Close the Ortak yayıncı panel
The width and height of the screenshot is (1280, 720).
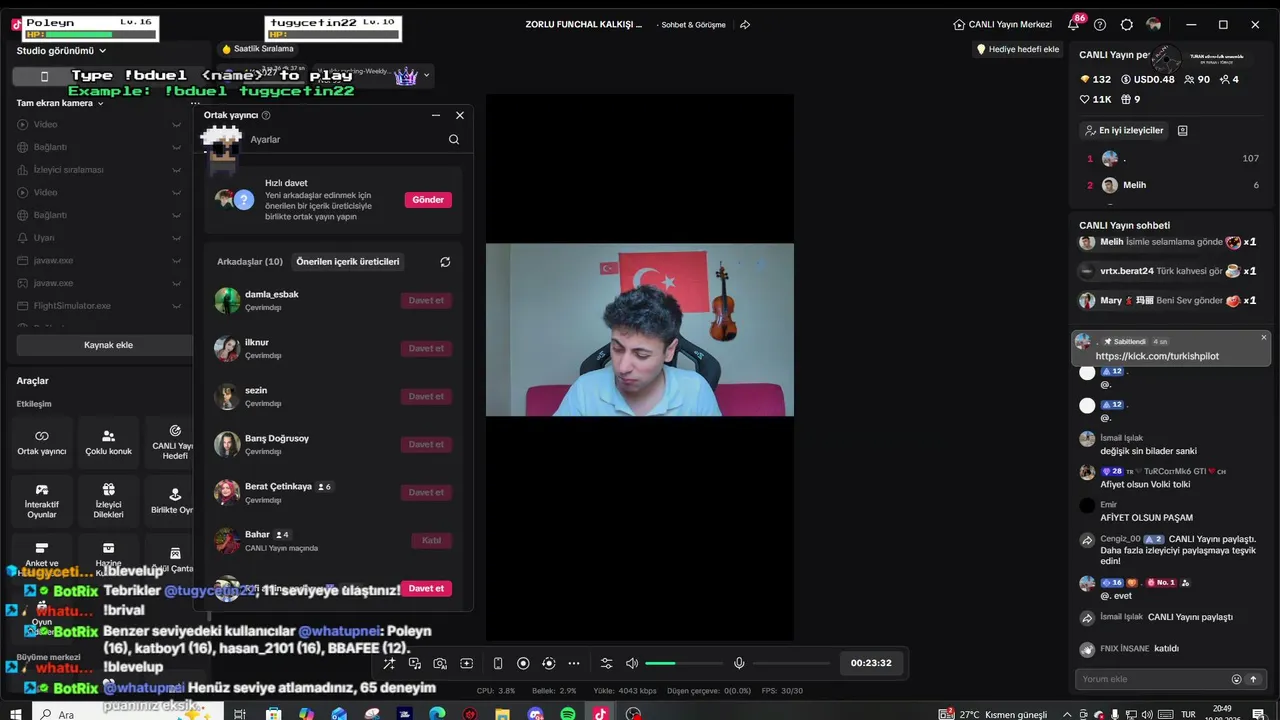pos(460,116)
